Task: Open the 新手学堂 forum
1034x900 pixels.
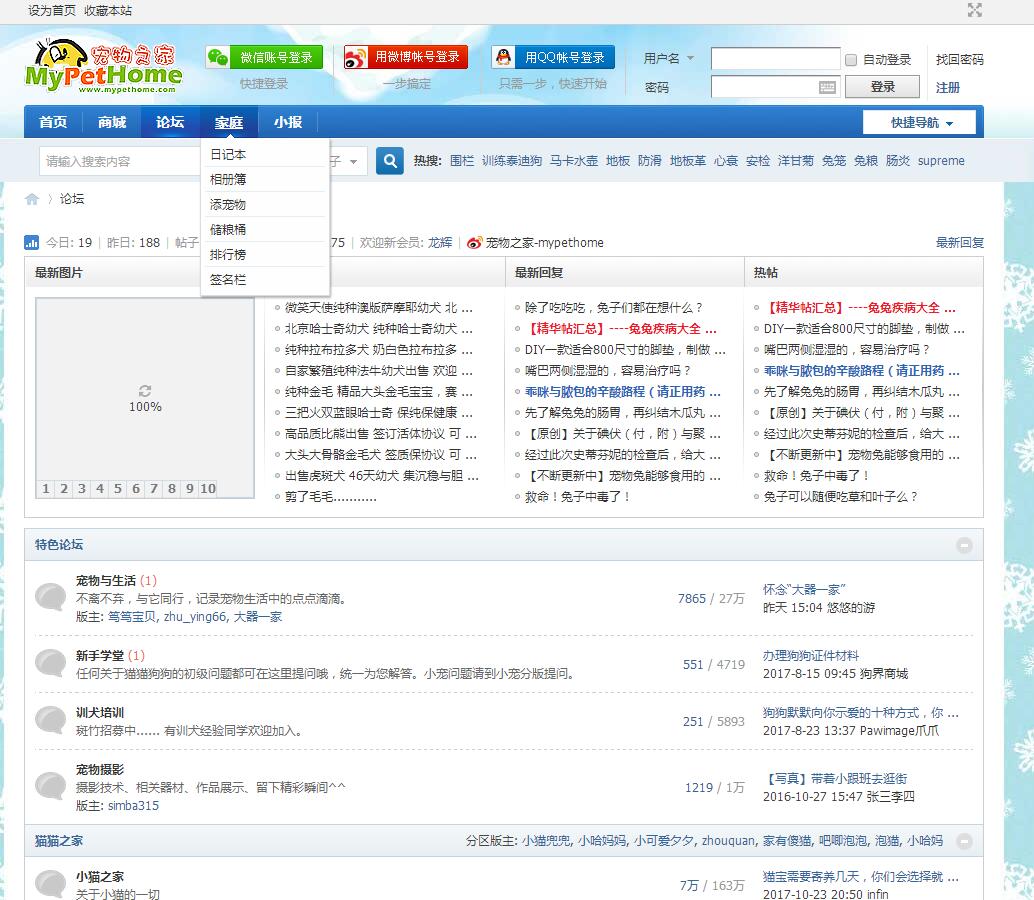Action: pos(100,655)
